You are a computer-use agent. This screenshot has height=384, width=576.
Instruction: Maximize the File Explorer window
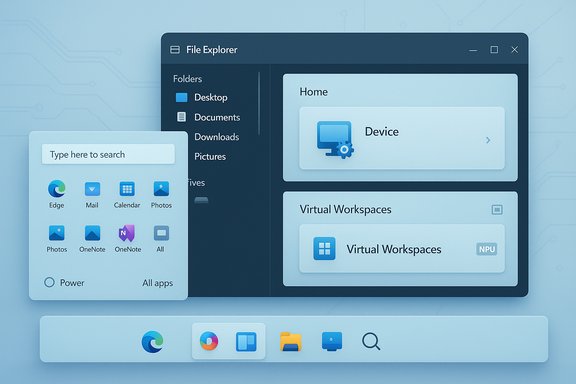[494, 50]
